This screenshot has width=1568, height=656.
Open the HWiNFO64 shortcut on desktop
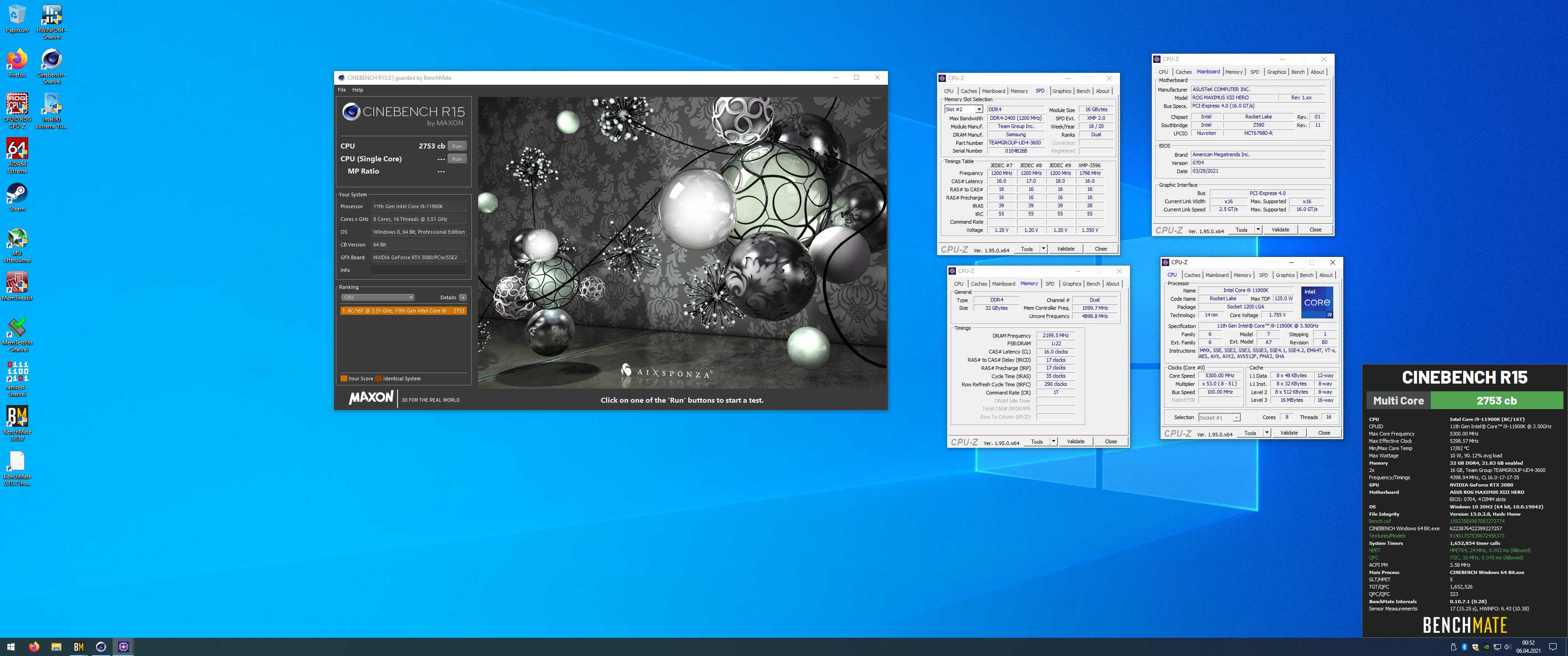coord(52,22)
